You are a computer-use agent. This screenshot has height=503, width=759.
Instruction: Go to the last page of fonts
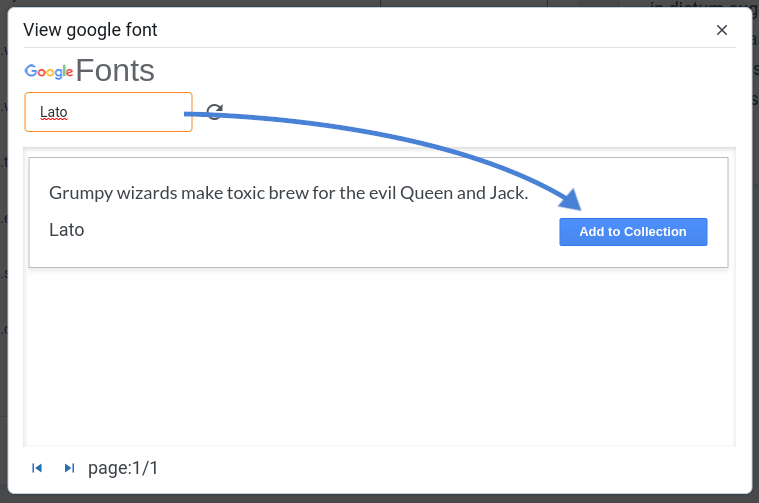[x=69, y=468]
